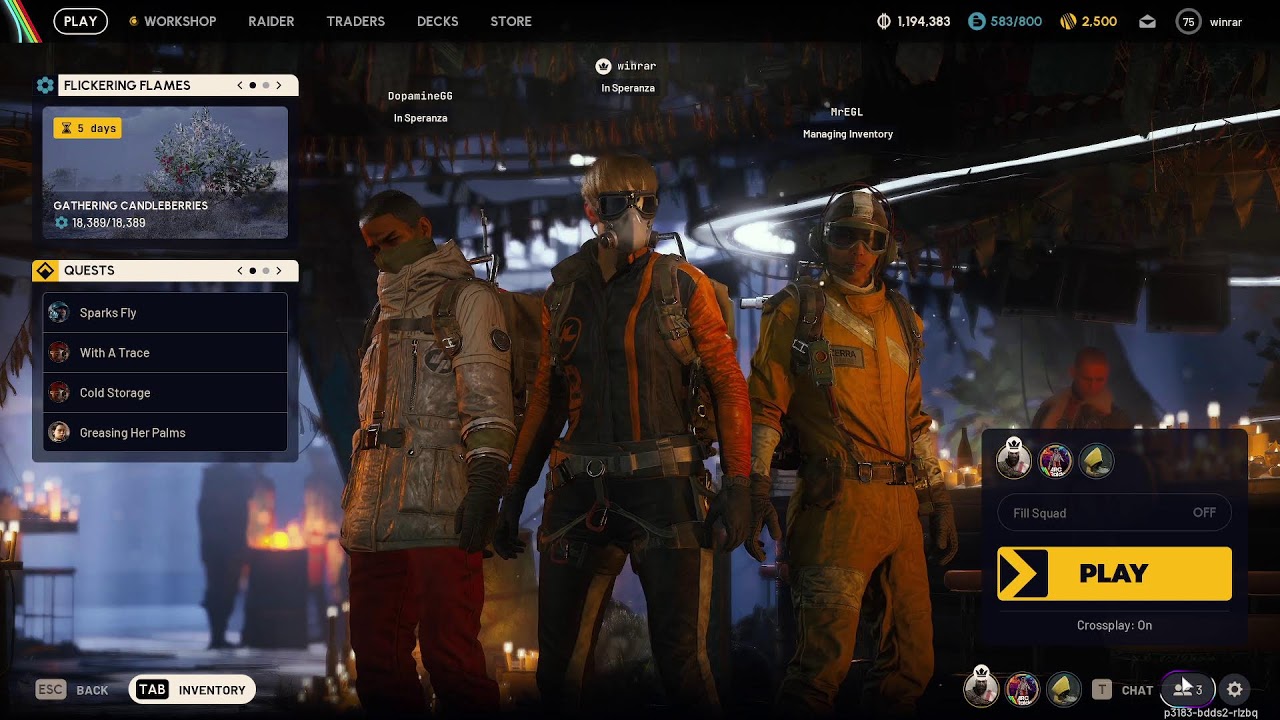Open the Sparks Fly quest
Viewport: 1280px width, 720px height.
165,313
